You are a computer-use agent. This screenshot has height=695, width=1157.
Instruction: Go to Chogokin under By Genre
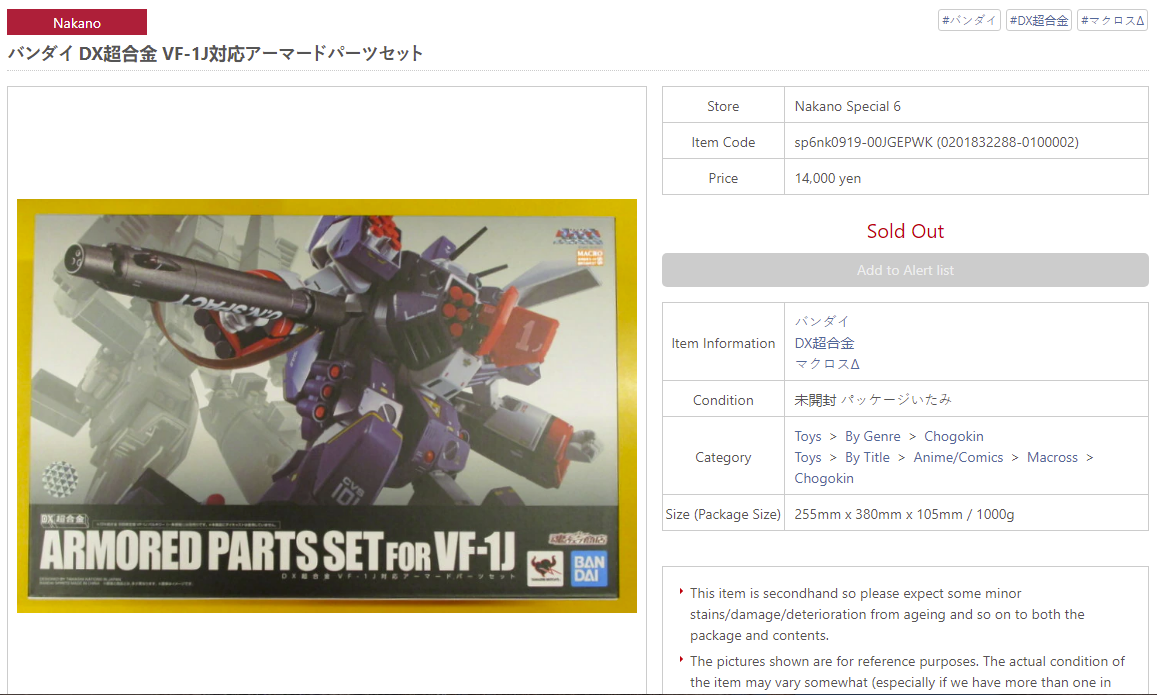point(953,436)
